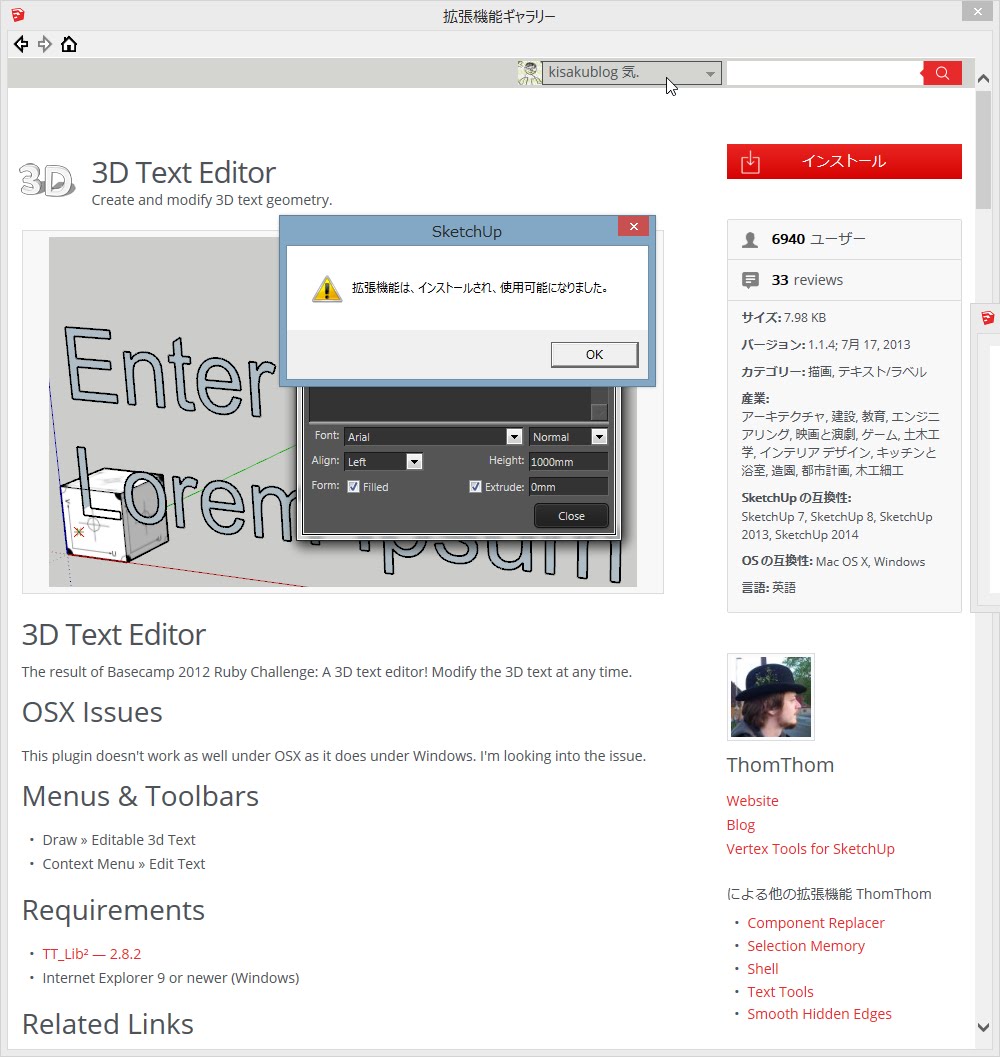1000x1057 pixels.
Task: Open the Text Tools extension link
Action: 780,992
